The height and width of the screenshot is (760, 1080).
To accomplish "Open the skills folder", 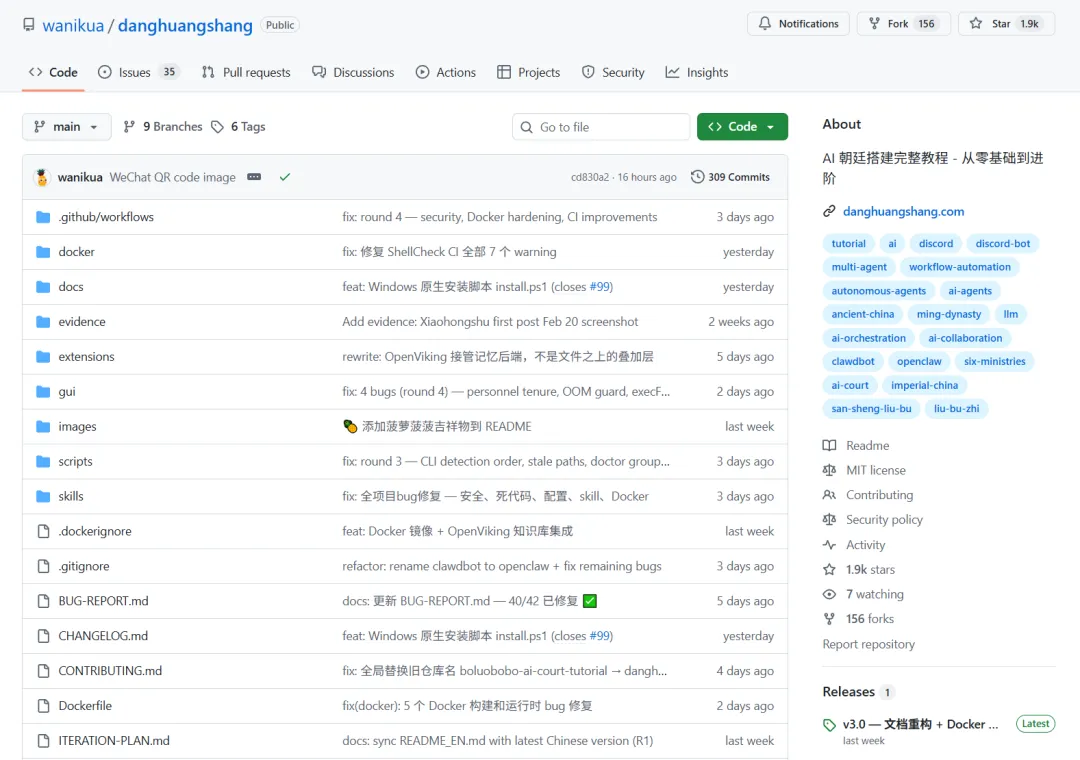I will coord(71,496).
